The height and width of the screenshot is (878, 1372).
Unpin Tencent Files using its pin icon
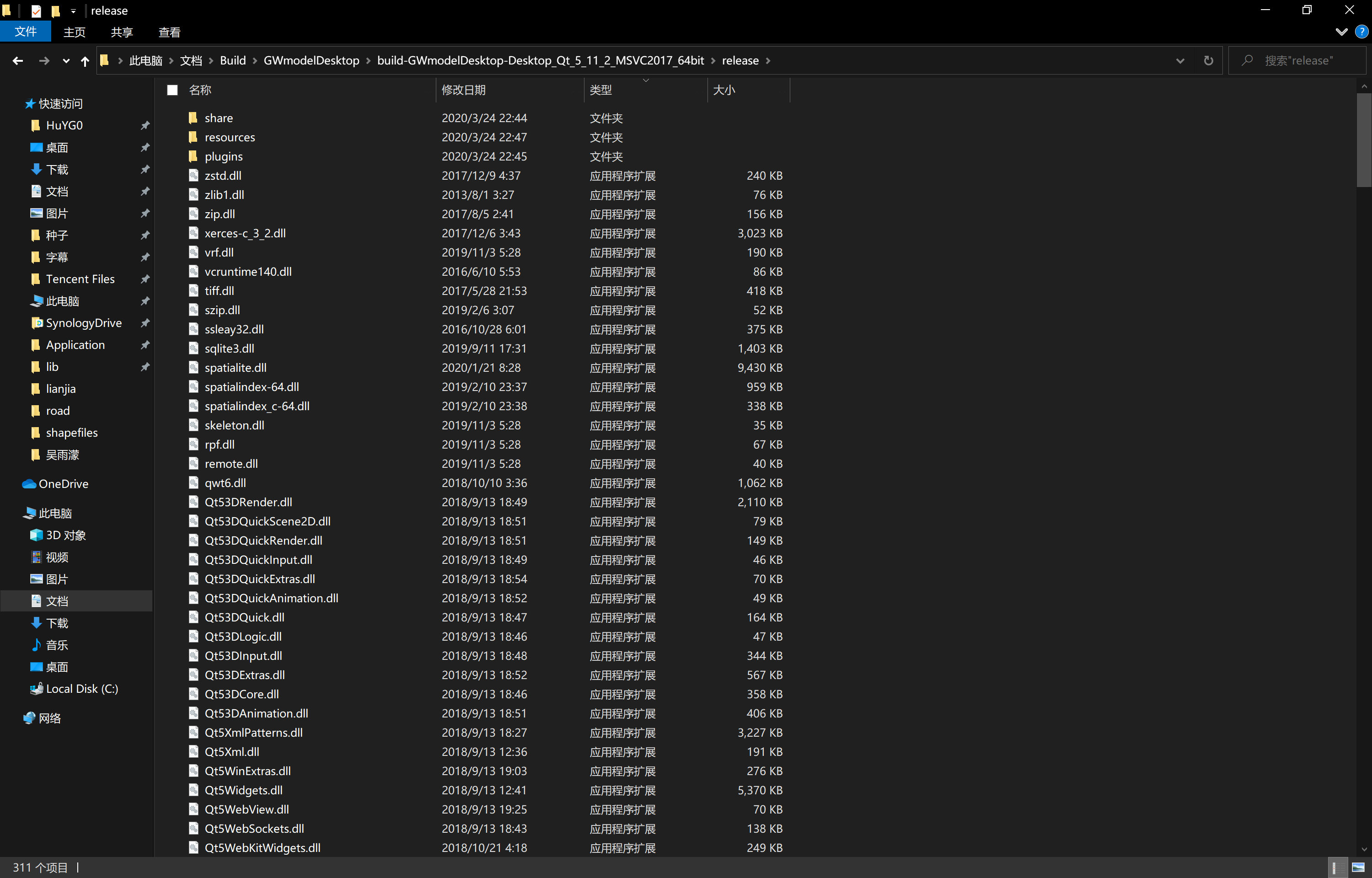pos(145,279)
